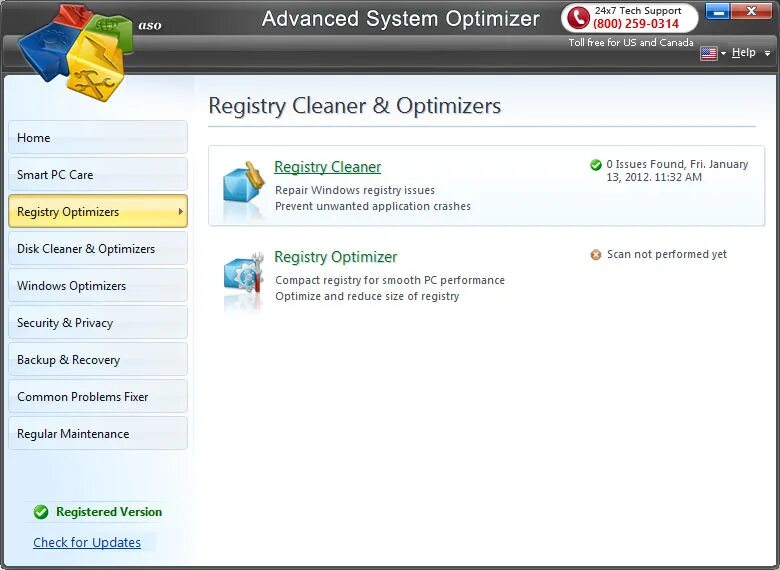Launch the Registry Cleaner link
Viewport: 780px width, 570px height.
coord(328,167)
